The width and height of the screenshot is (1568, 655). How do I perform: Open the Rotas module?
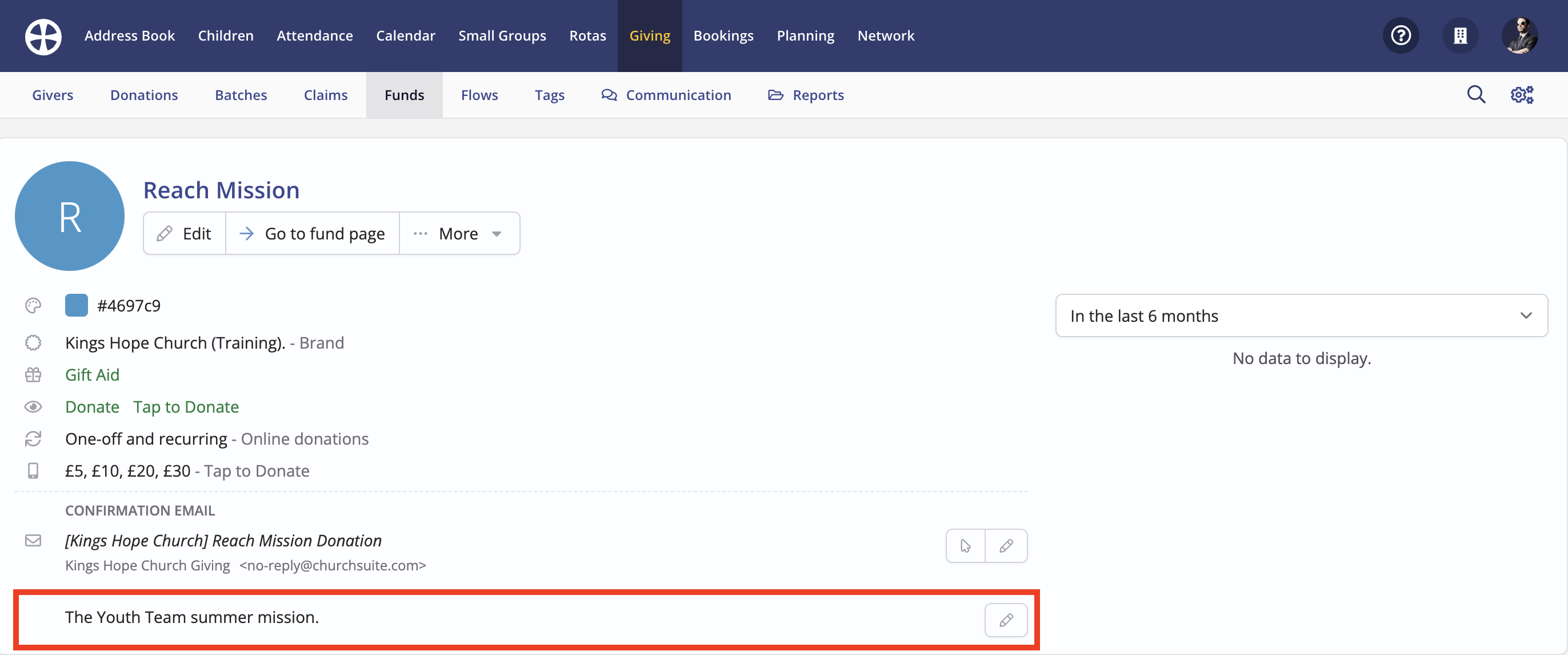587,36
